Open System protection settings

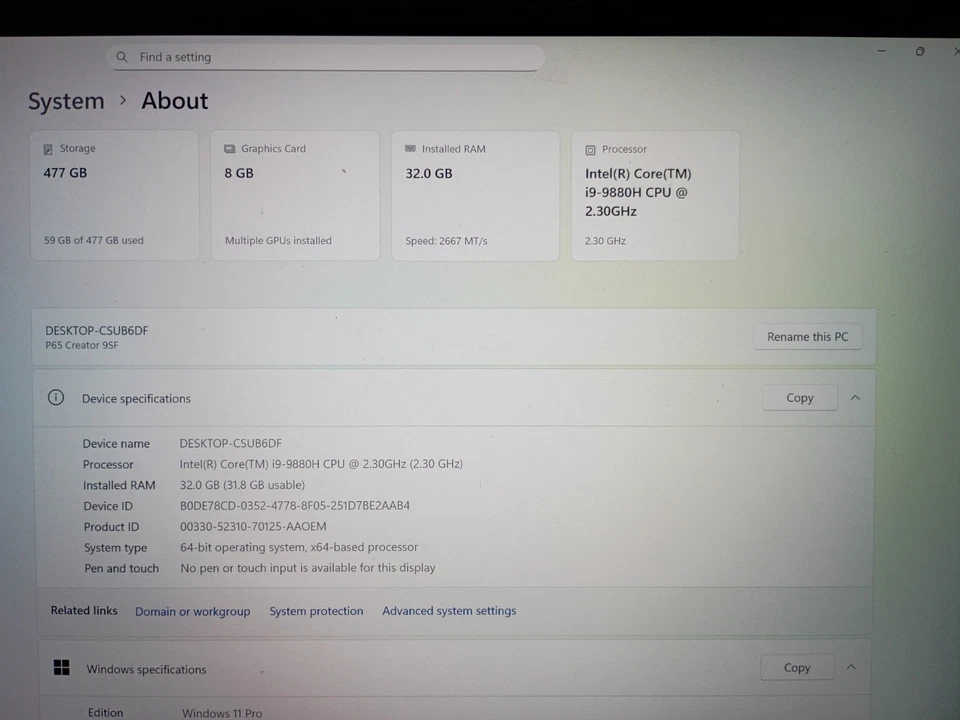pos(316,610)
